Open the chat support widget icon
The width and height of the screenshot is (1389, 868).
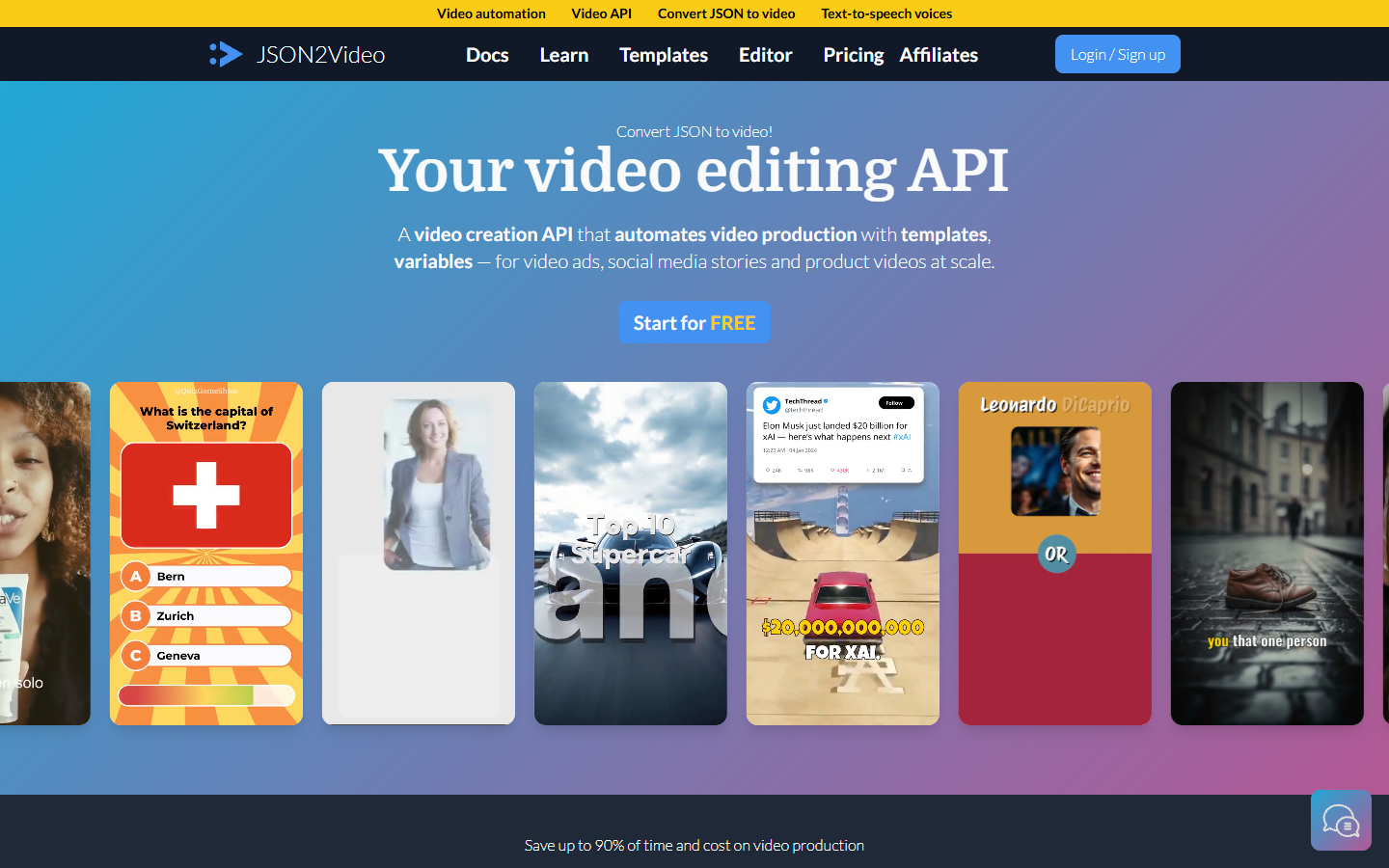1341,821
